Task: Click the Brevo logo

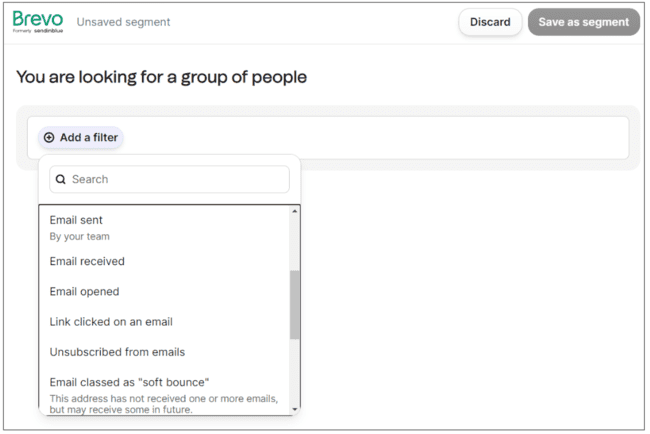Action: pyautogui.click(x=38, y=21)
